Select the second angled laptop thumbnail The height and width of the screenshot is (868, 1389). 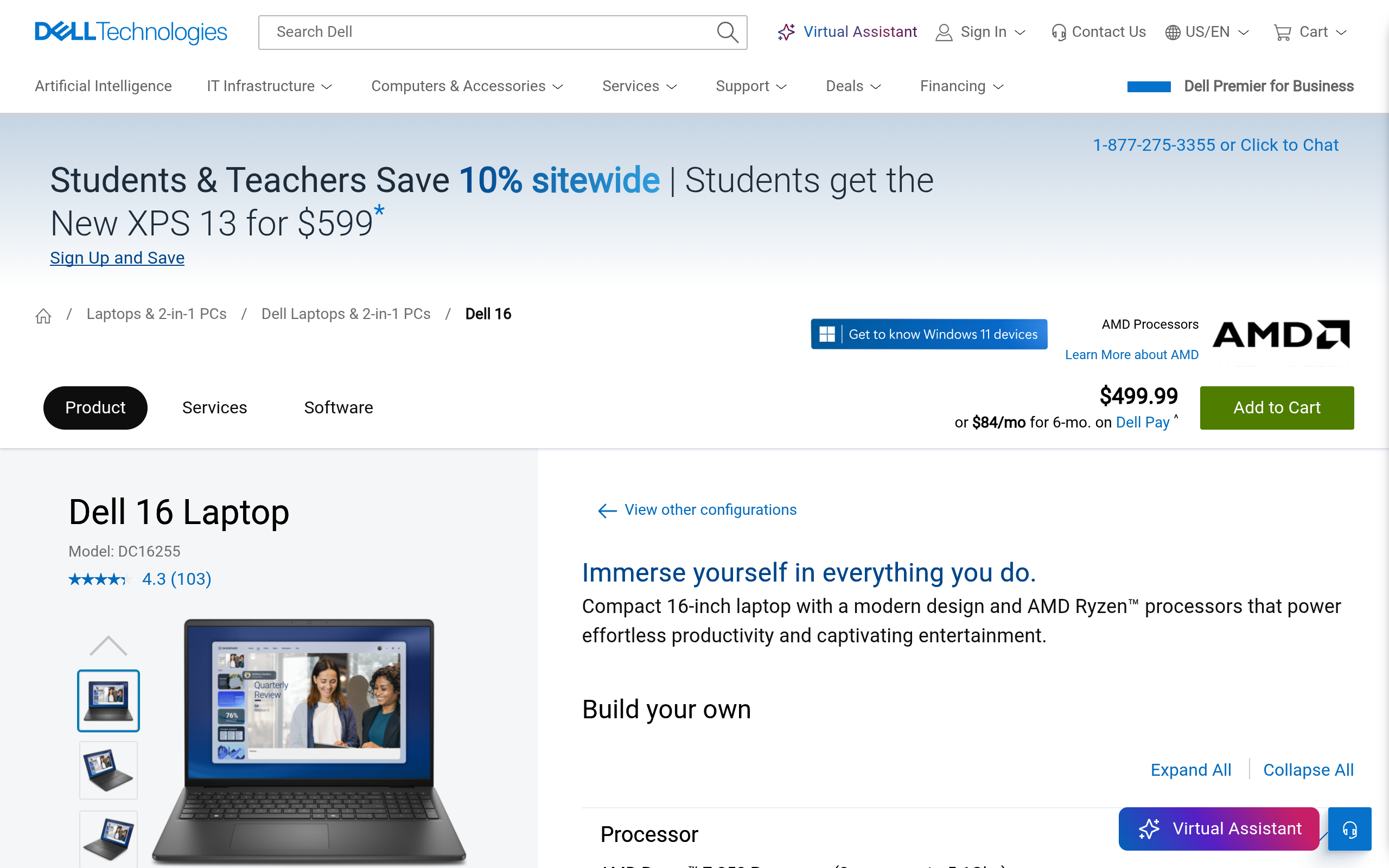click(109, 770)
